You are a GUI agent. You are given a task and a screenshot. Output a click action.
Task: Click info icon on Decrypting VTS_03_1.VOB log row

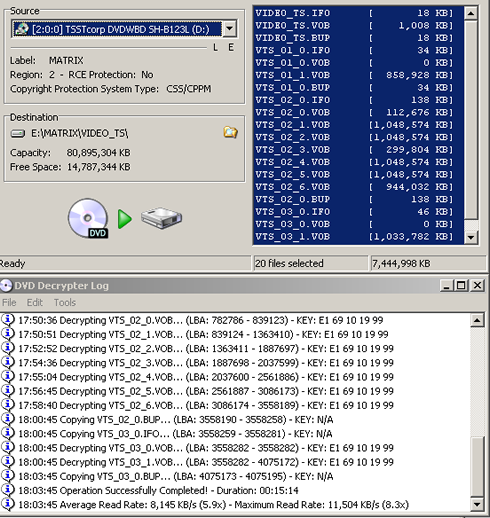pyautogui.click(x=8, y=462)
